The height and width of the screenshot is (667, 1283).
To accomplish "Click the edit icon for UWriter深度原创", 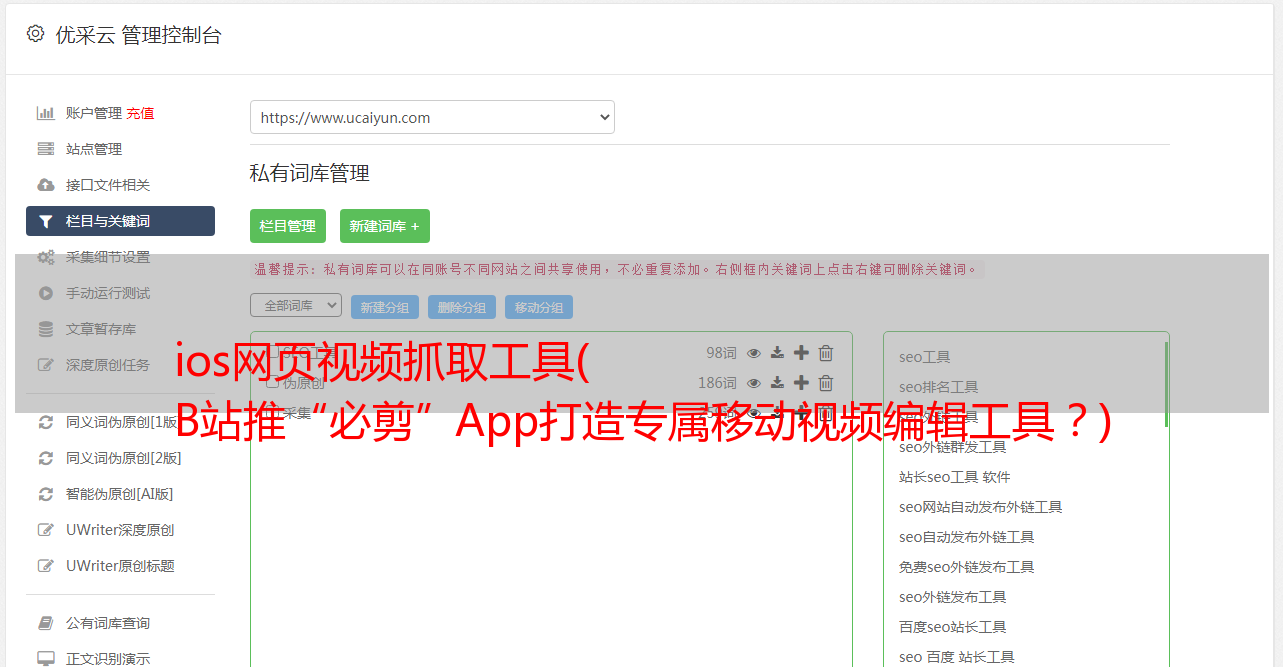I will tap(46, 529).
